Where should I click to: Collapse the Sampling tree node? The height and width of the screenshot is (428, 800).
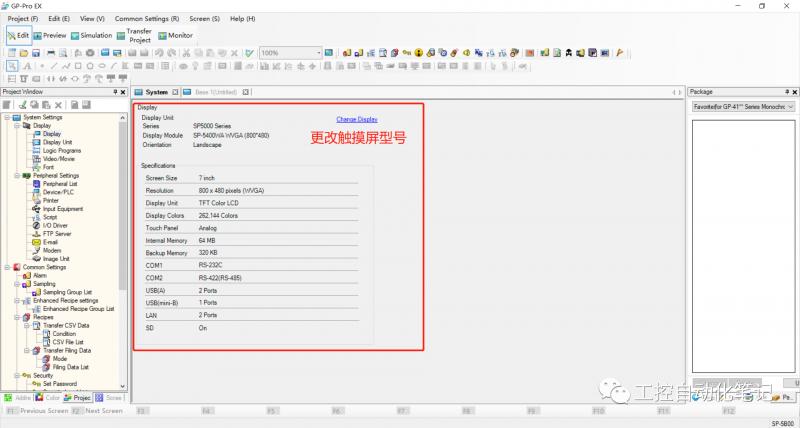click(17, 284)
